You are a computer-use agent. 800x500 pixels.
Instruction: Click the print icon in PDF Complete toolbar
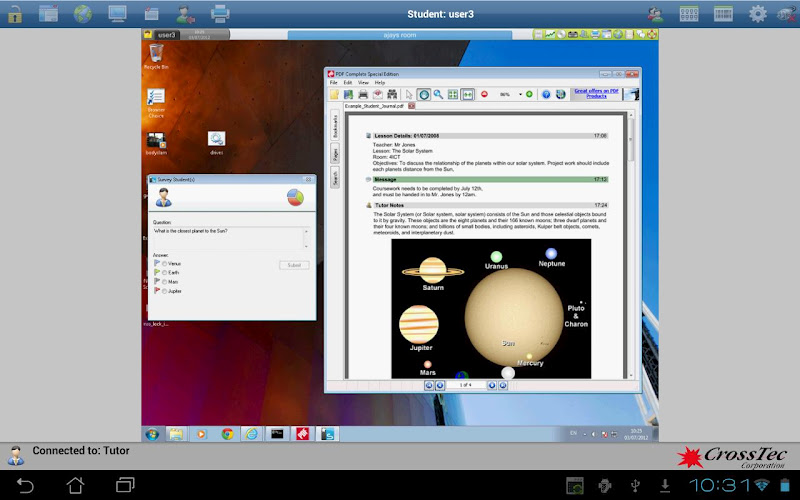[x=363, y=94]
